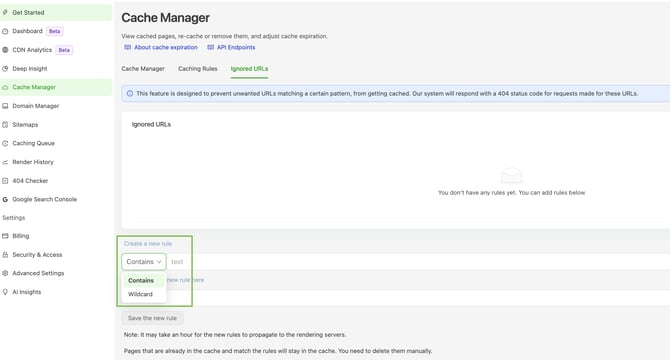670x360 pixels.
Task: Click the Advanced Settings gear icon
Action: [5, 273]
